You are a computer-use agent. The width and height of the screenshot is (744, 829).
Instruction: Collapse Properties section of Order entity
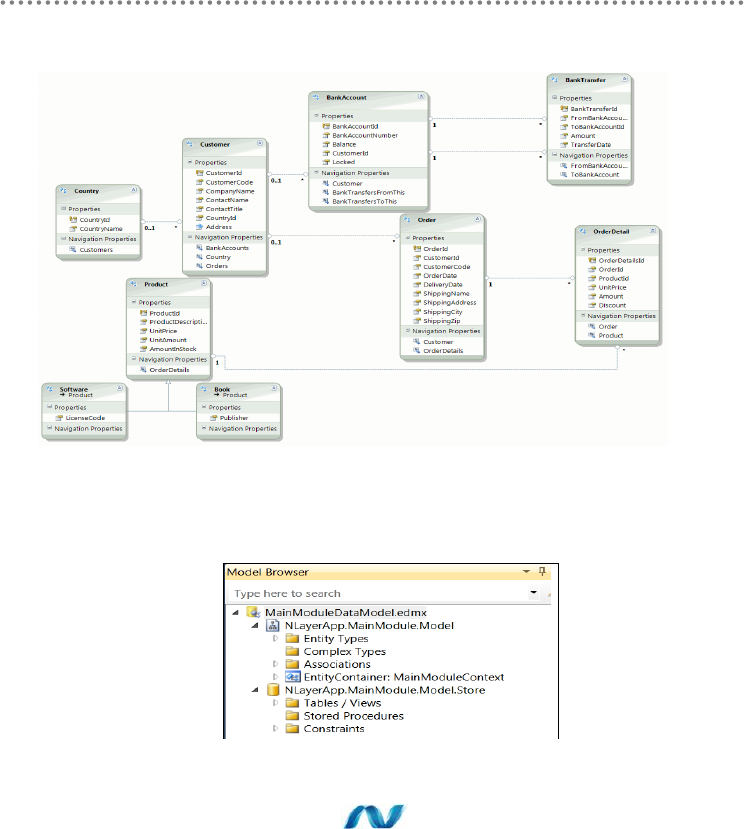(408, 238)
